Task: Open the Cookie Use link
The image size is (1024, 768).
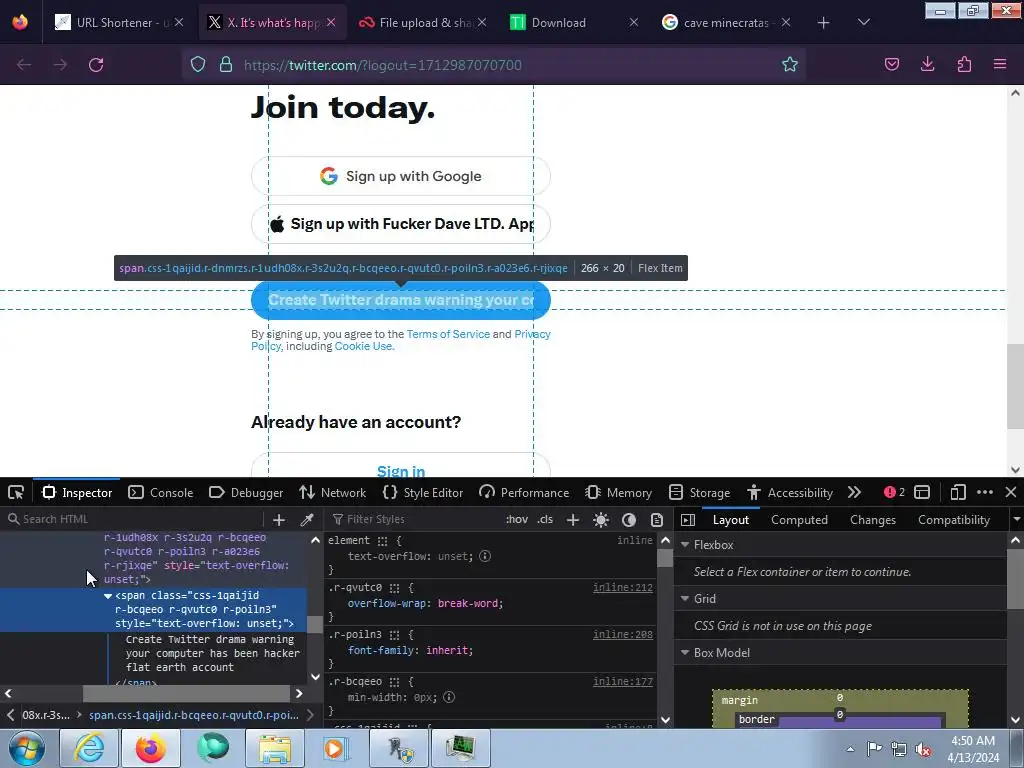Action: point(364,346)
